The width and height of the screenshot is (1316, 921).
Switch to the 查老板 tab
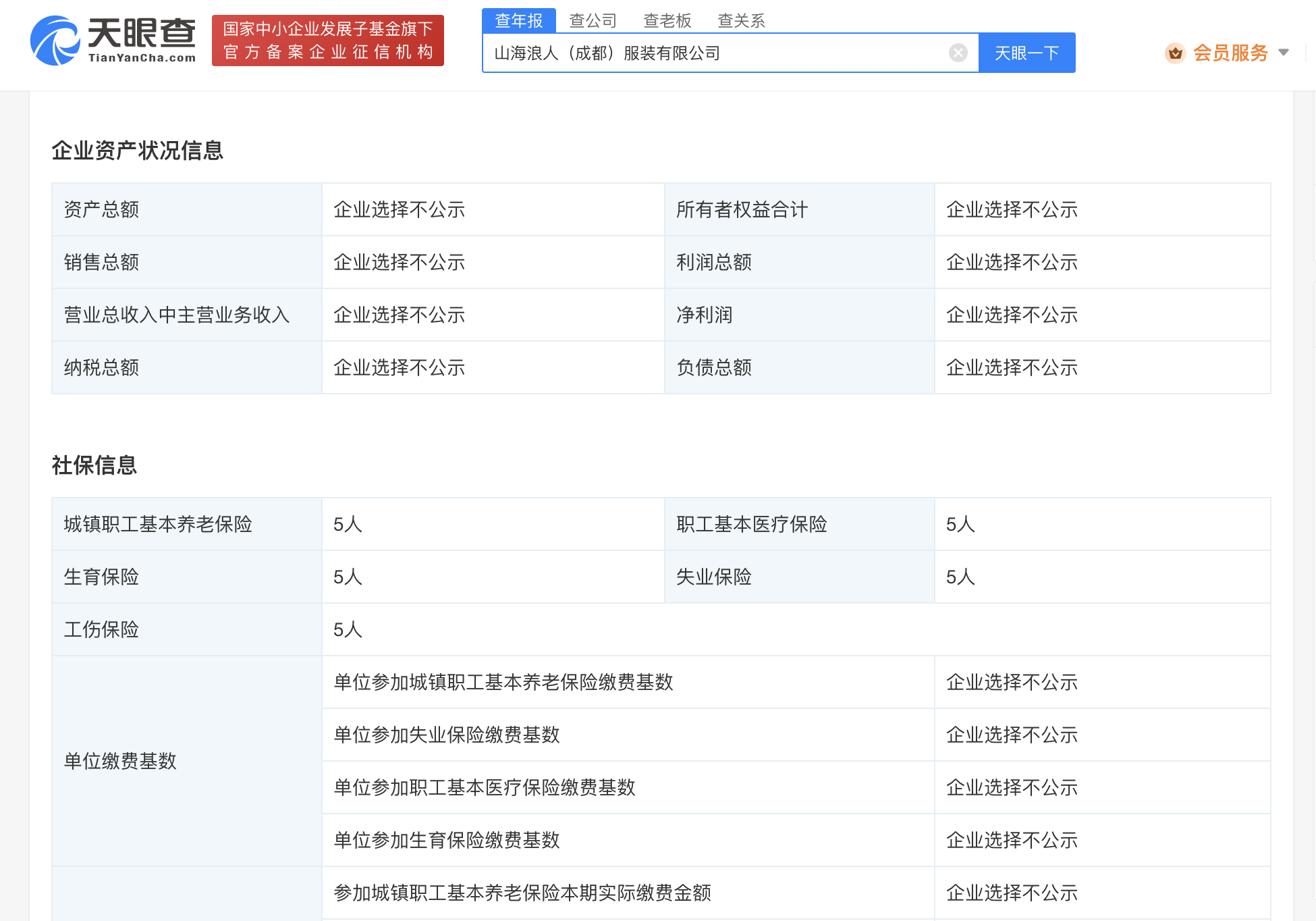pyautogui.click(x=667, y=21)
